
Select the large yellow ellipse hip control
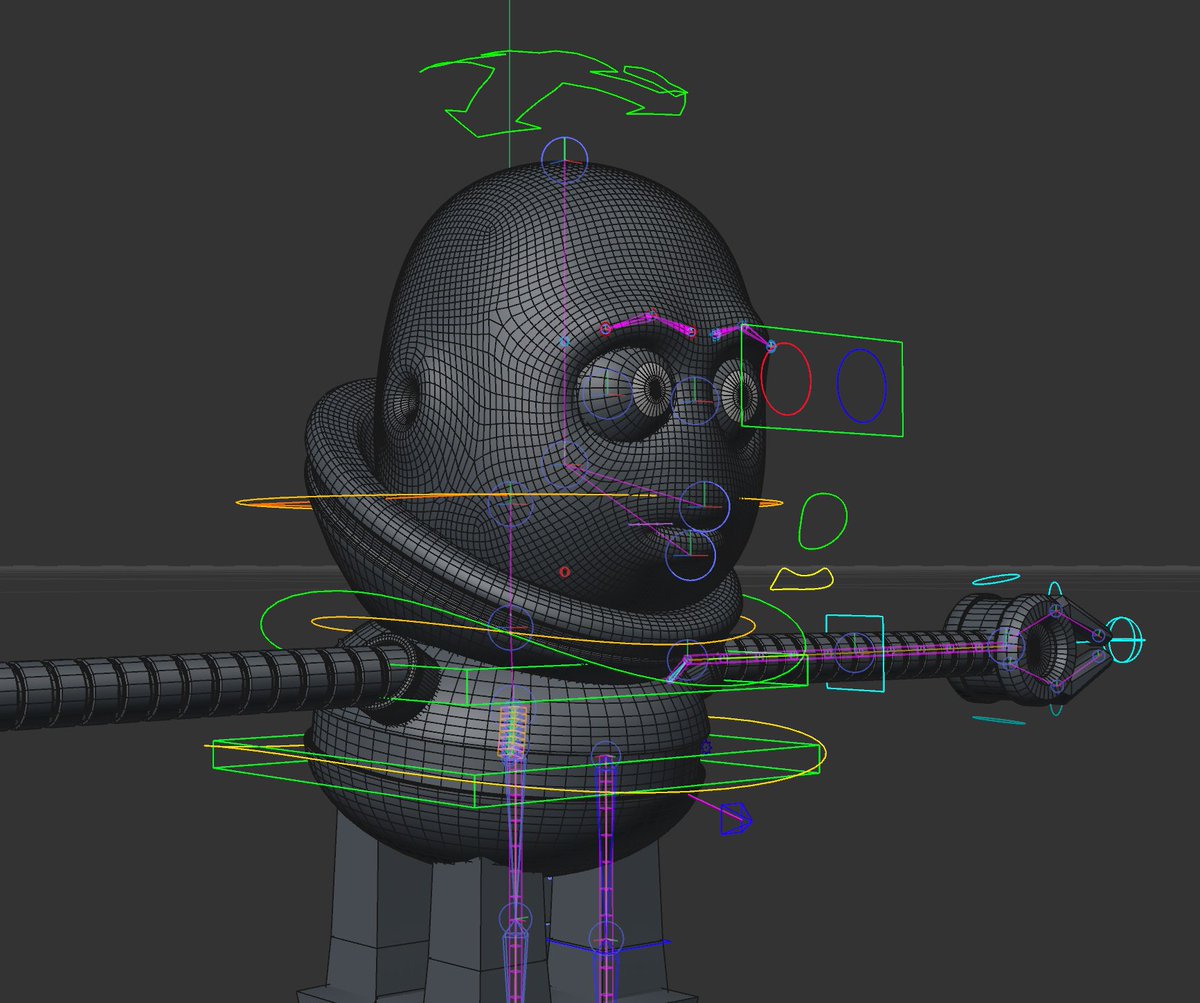coord(517,753)
